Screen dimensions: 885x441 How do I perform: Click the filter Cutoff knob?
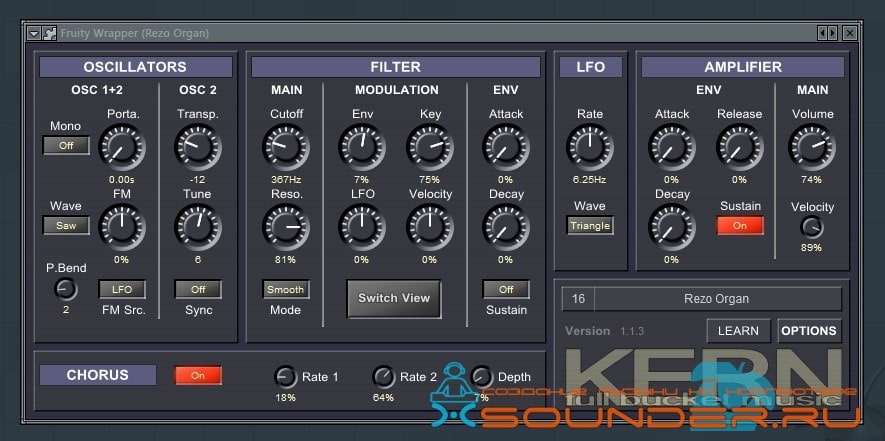[x=286, y=147]
